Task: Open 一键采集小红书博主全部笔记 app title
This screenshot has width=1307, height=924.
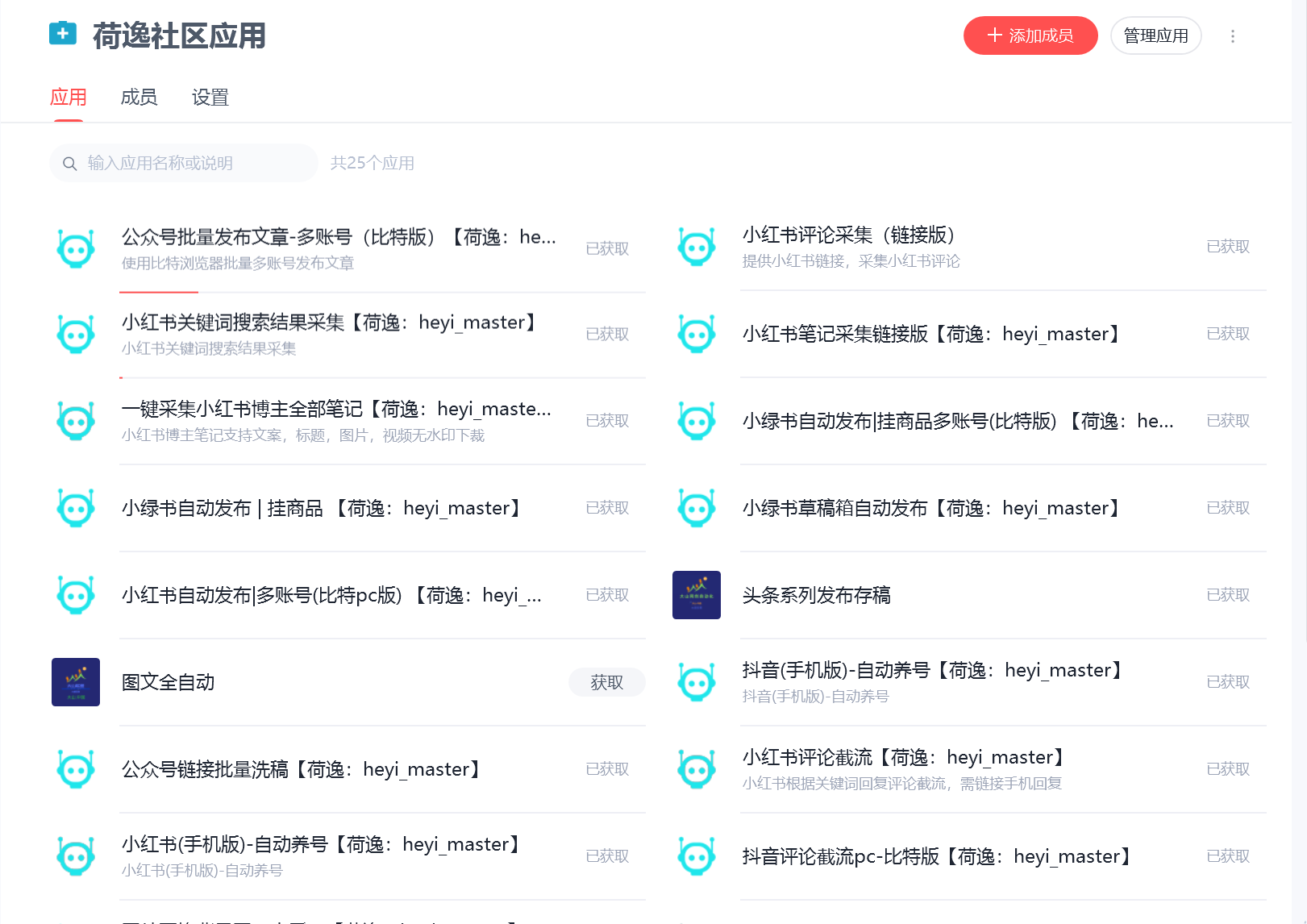Action: [x=336, y=409]
